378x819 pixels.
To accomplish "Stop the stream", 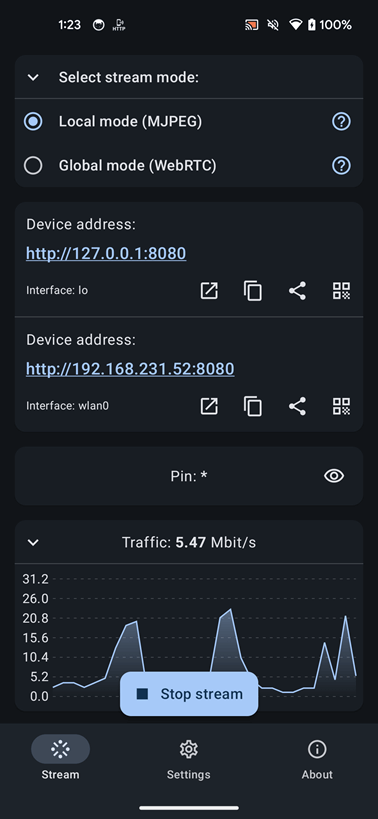I will pyautogui.click(x=189, y=694).
